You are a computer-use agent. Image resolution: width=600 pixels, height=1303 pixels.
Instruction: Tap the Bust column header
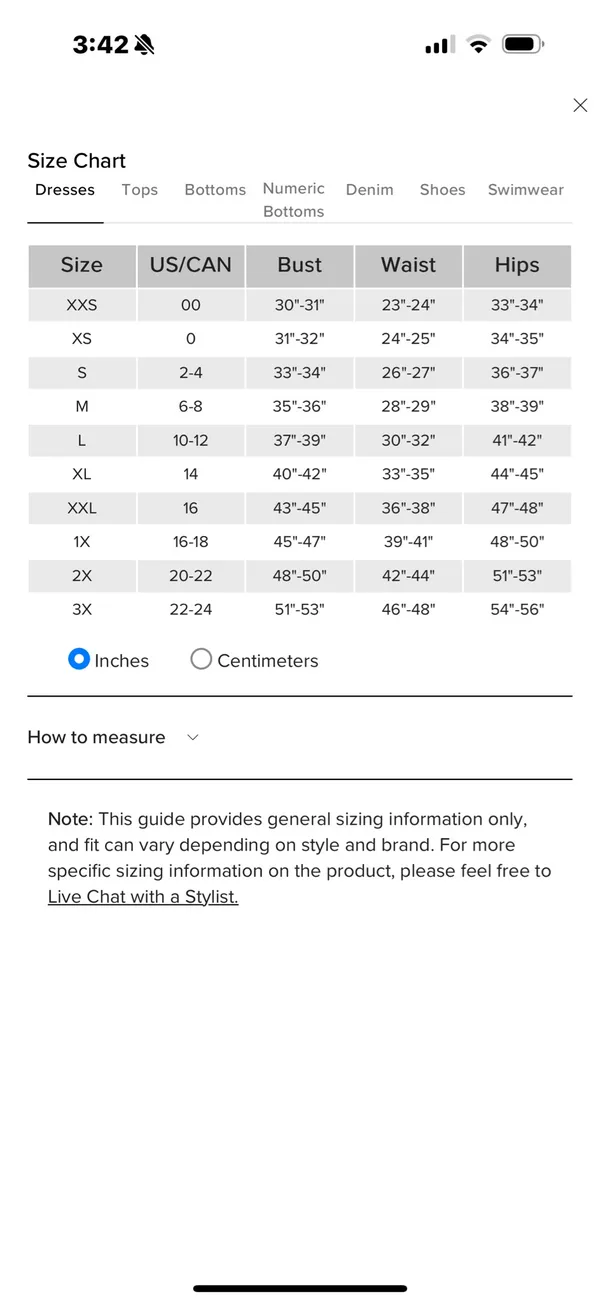tap(300, 265)
